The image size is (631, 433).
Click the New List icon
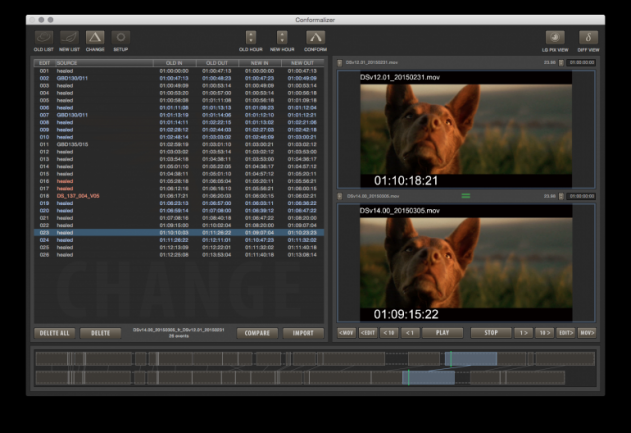coord(69,38)
